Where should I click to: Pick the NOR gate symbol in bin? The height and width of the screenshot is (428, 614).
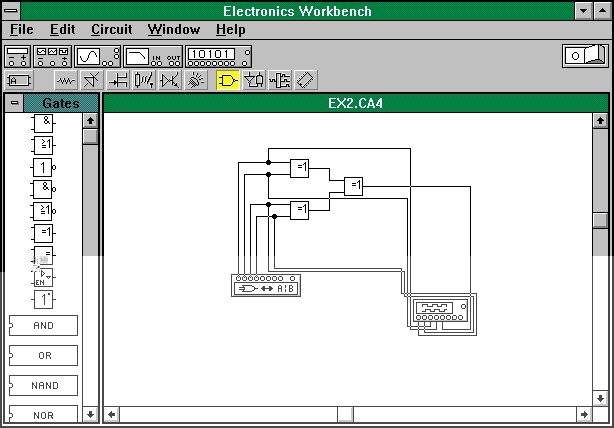pyautogui.click(x=43, y=211)
